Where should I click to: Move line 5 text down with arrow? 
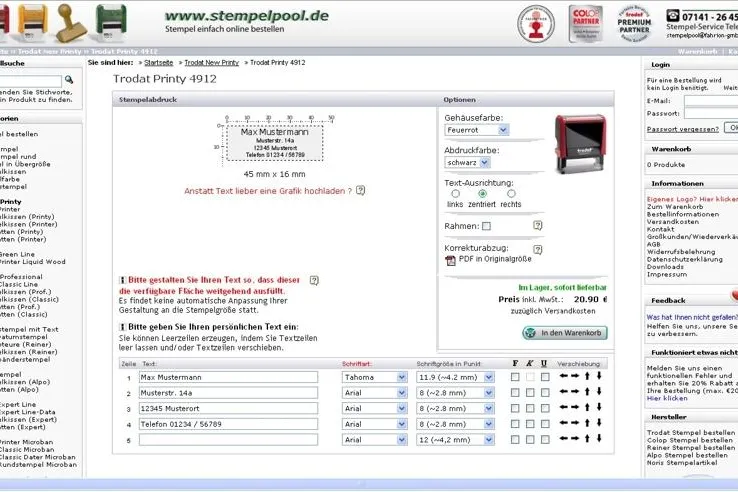click(x=599, y=438)
